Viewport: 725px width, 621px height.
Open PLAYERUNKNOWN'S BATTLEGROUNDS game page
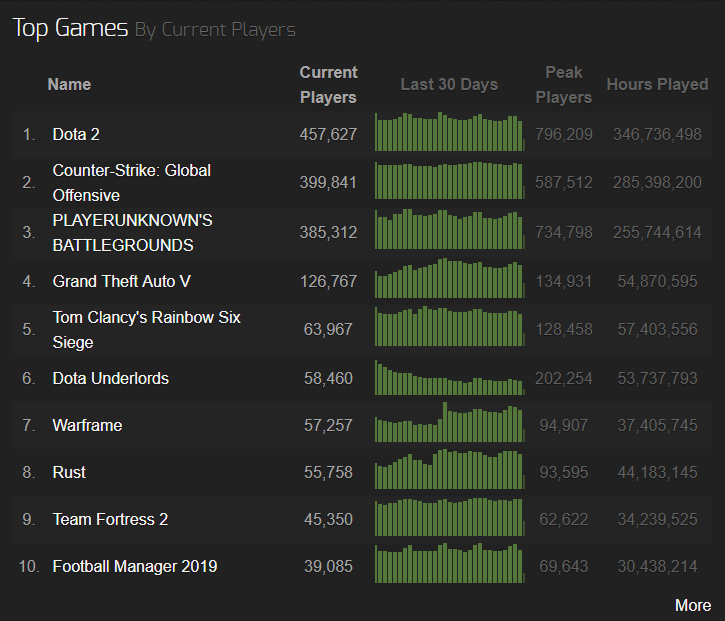pos(132,232)
